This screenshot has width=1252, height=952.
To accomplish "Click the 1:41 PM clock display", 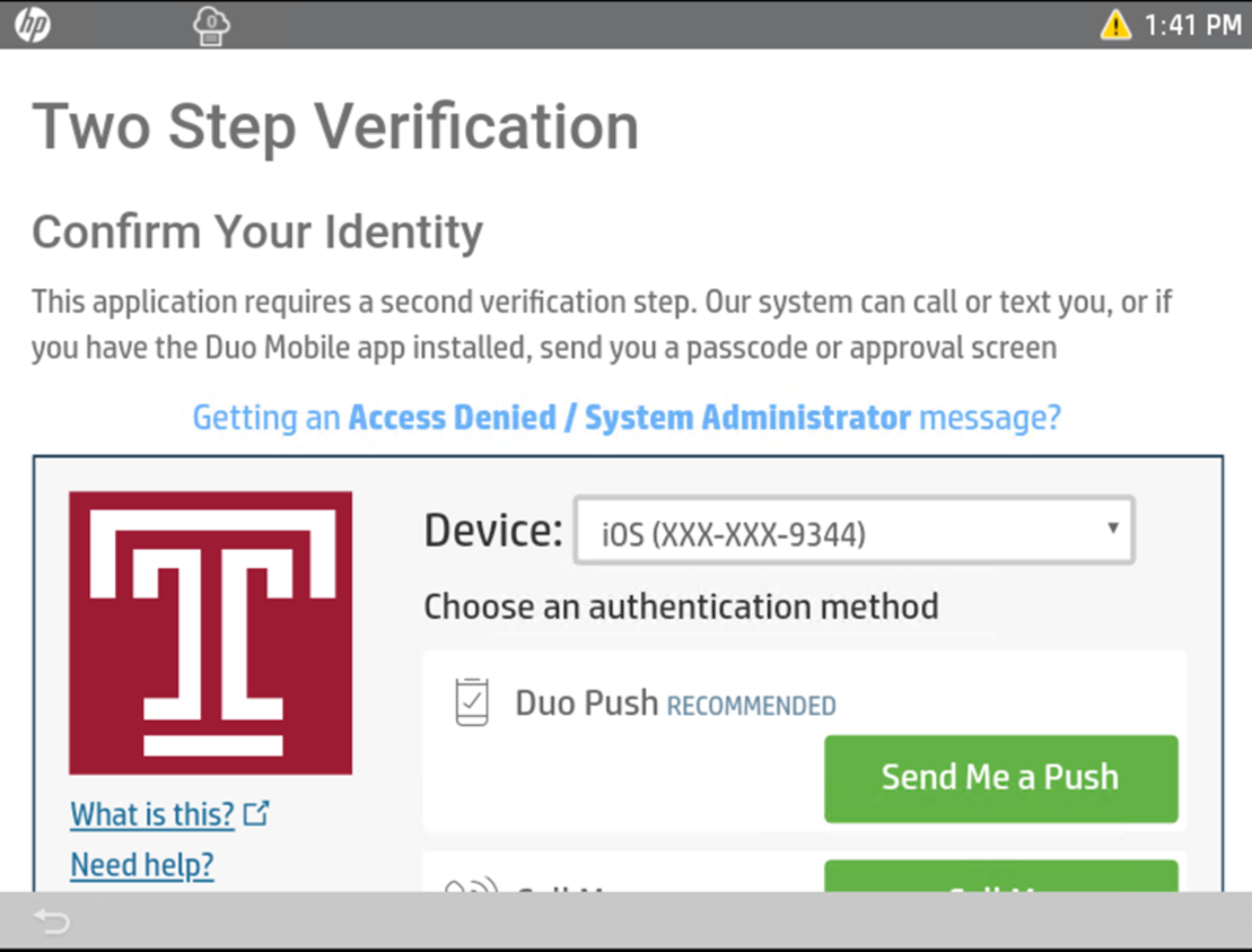I will pyautogui.click(x=1193, y=25).
